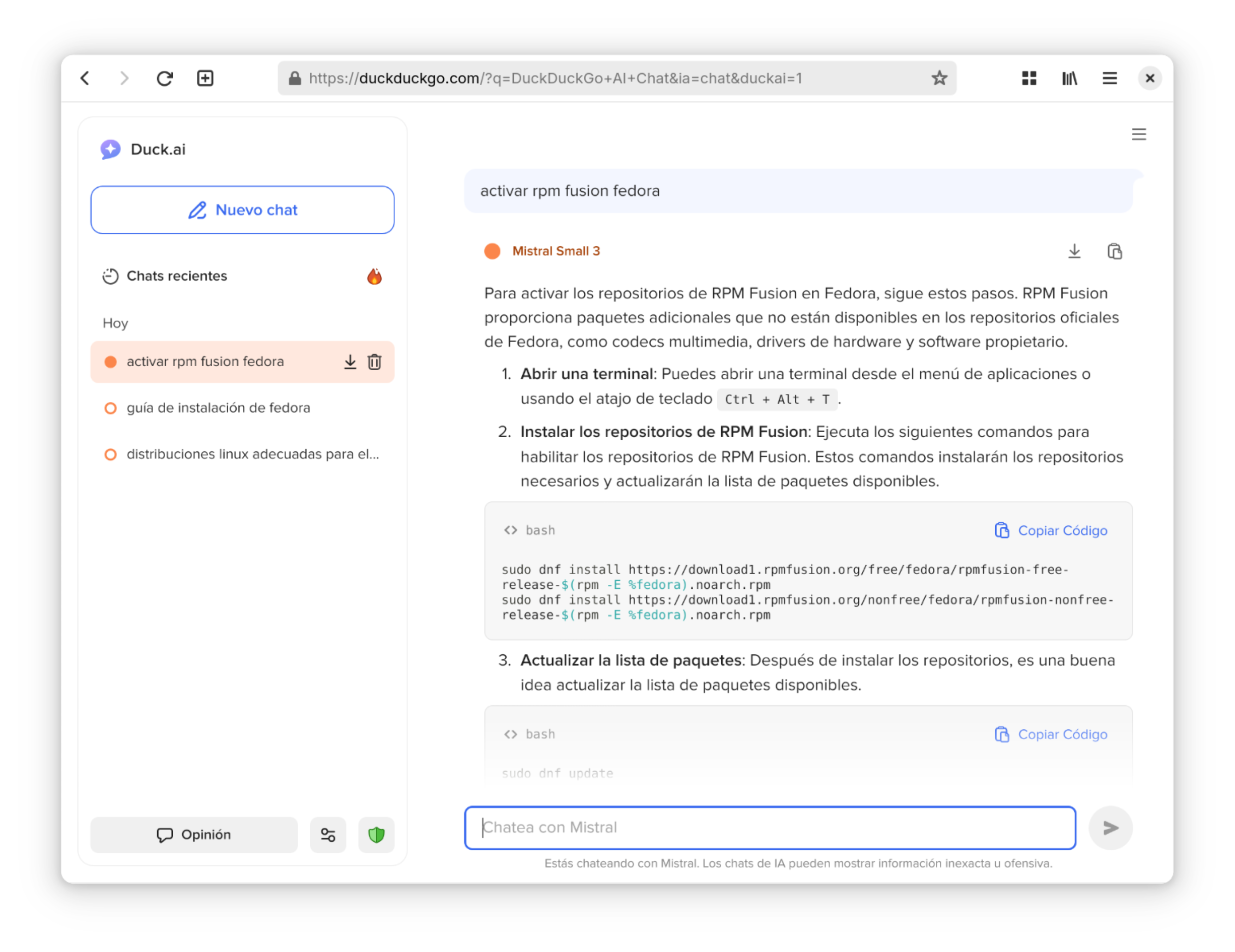1235x952 pixels.
Task: Focus the 'Chatea con Mistral' input field
Action: tap(770, 828)
